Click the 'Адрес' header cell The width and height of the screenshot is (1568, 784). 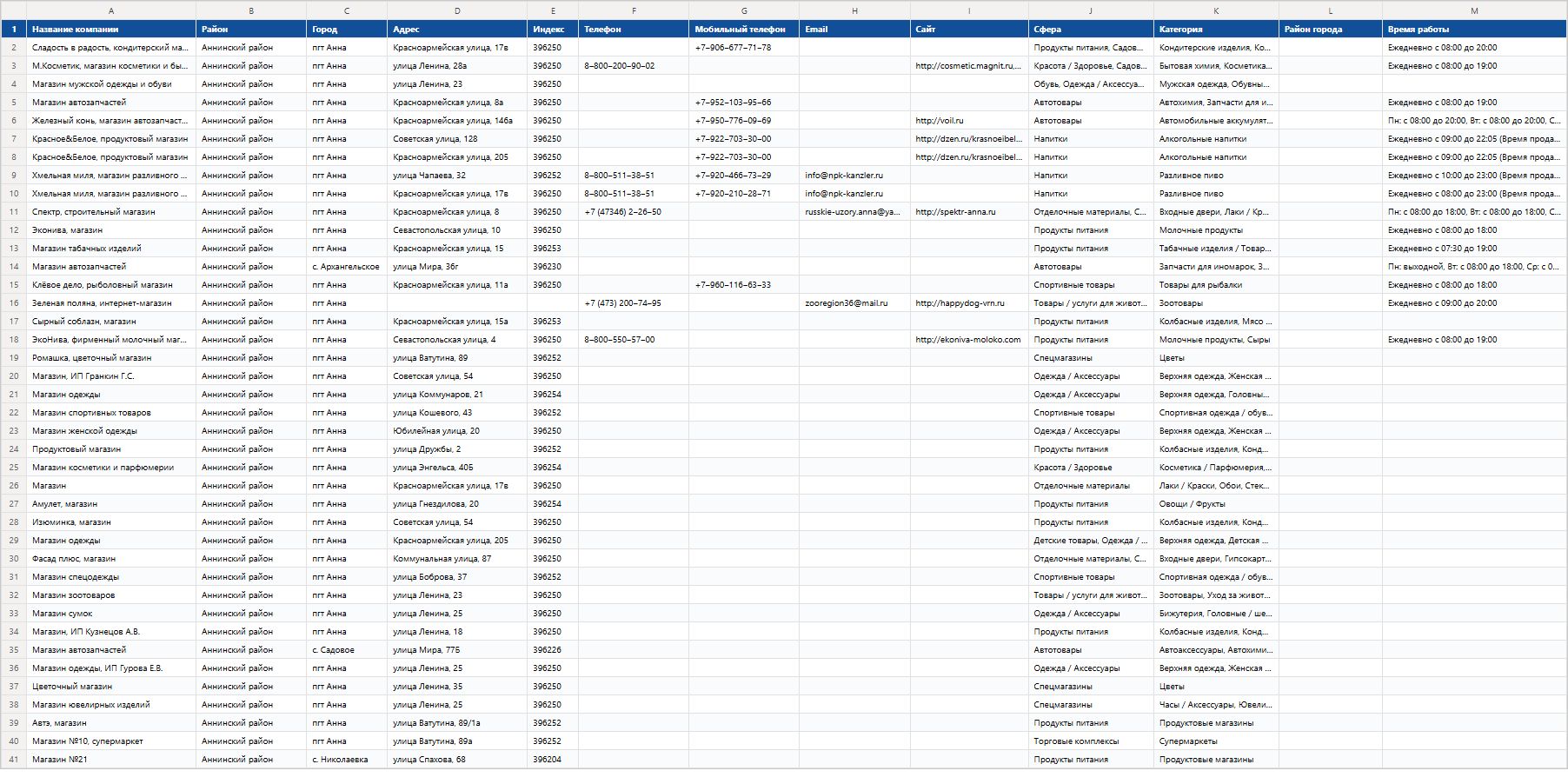[457, 29]
